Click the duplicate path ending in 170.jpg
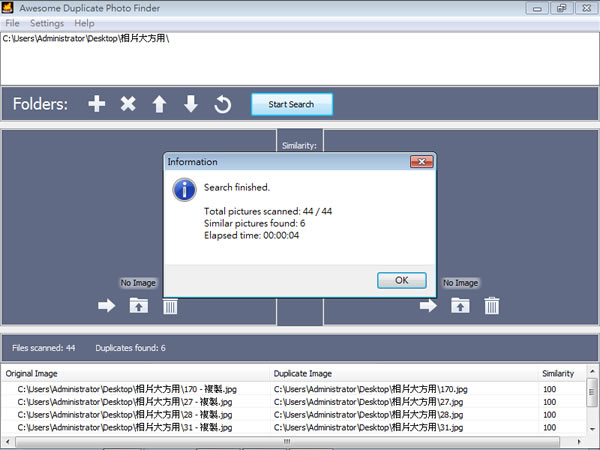The width and height of the screenshot is (600, 450). click(x=370, y=389)
